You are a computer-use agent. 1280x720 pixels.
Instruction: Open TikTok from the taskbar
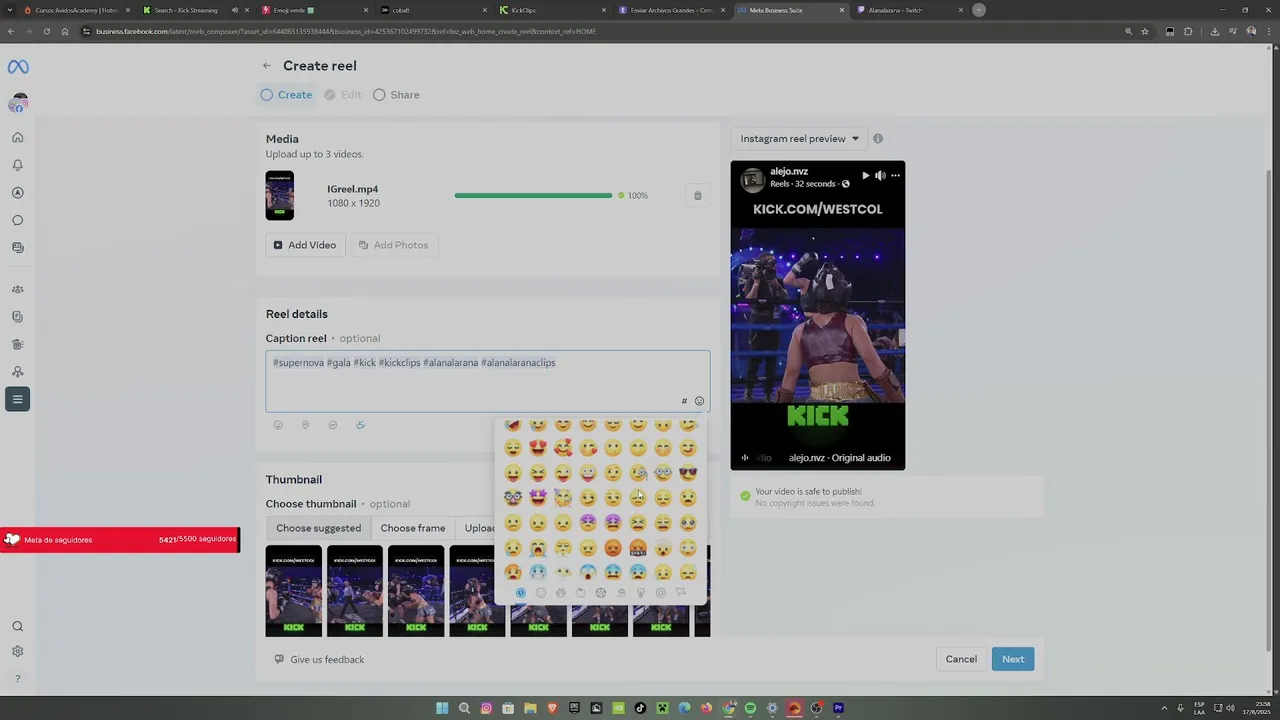(640, 708)
